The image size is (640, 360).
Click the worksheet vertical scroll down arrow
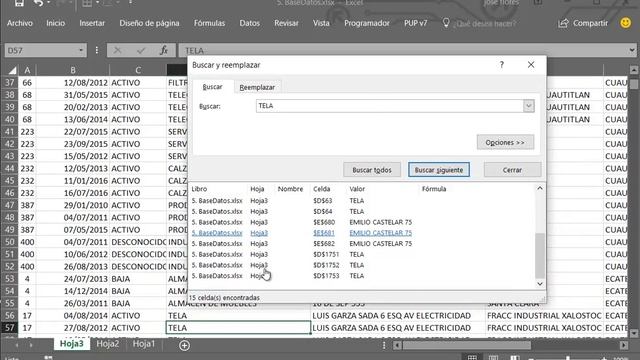pos(633,333)
